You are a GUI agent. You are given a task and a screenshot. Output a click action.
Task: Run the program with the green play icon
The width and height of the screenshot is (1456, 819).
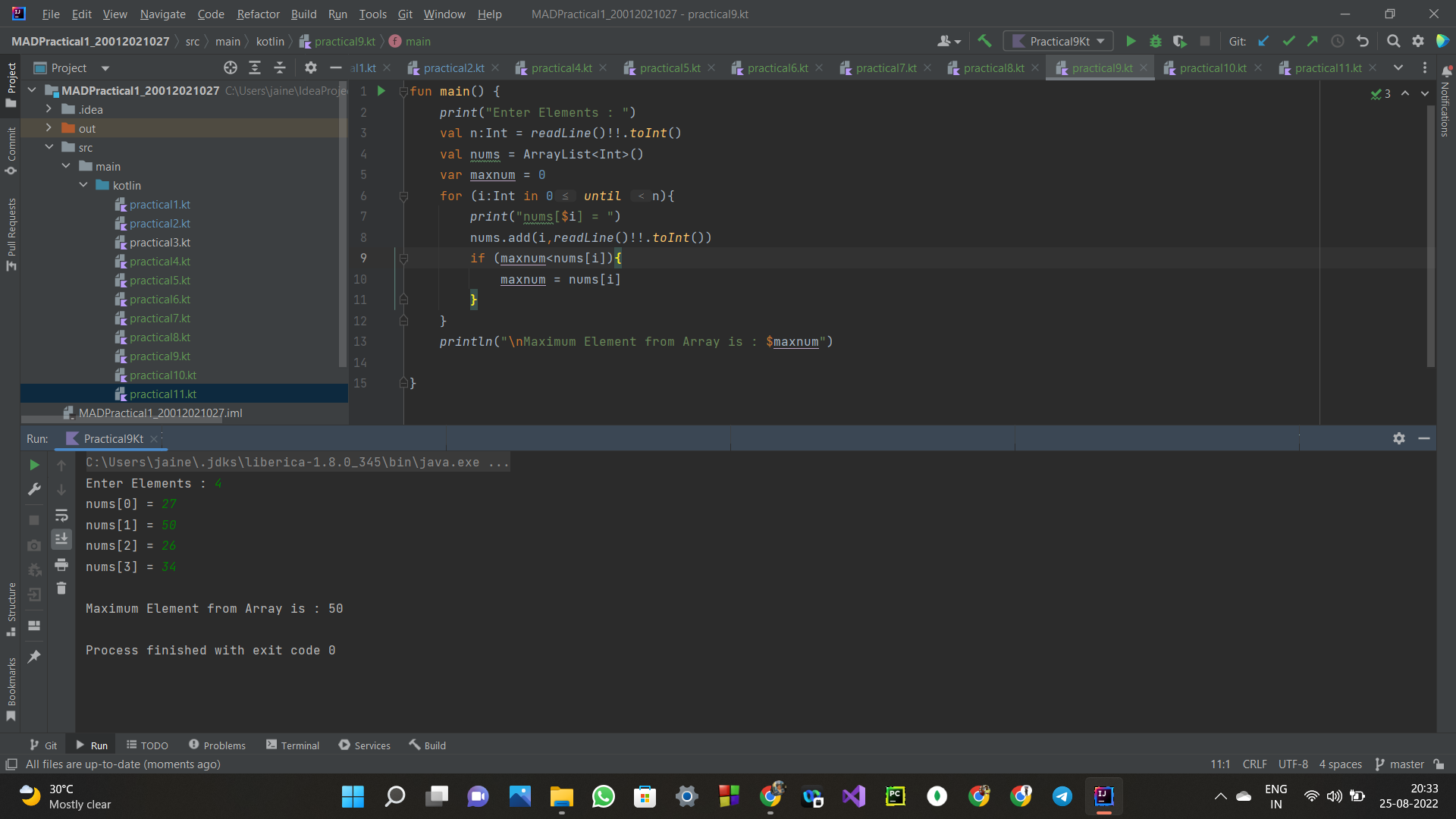[x=1131, y=41]
